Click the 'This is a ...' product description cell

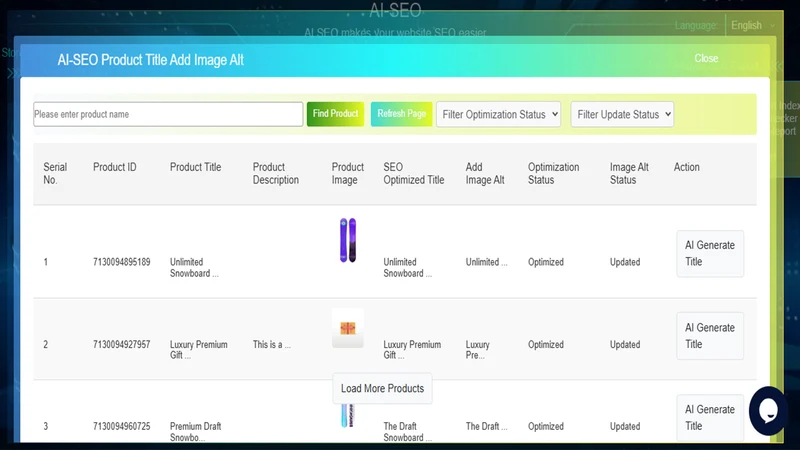tap(271, 344)
